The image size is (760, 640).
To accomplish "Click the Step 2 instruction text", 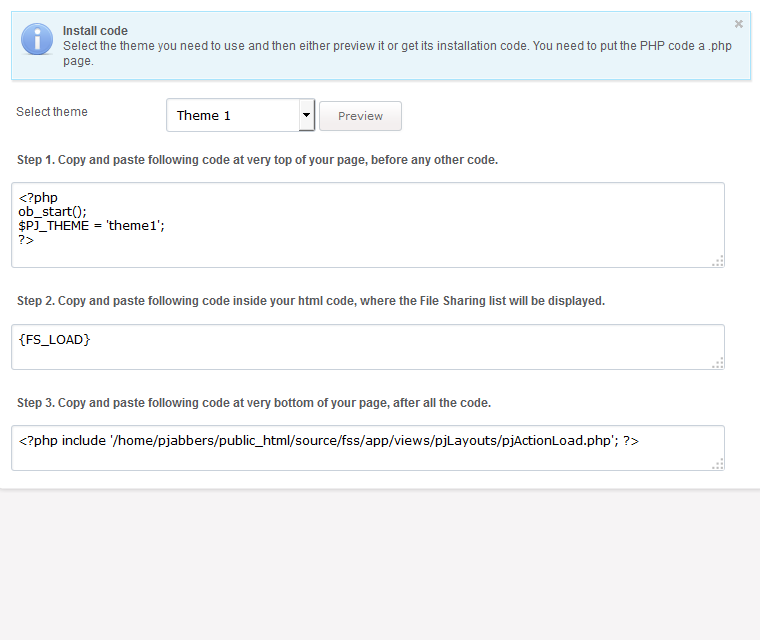I will tap(311, 301).
